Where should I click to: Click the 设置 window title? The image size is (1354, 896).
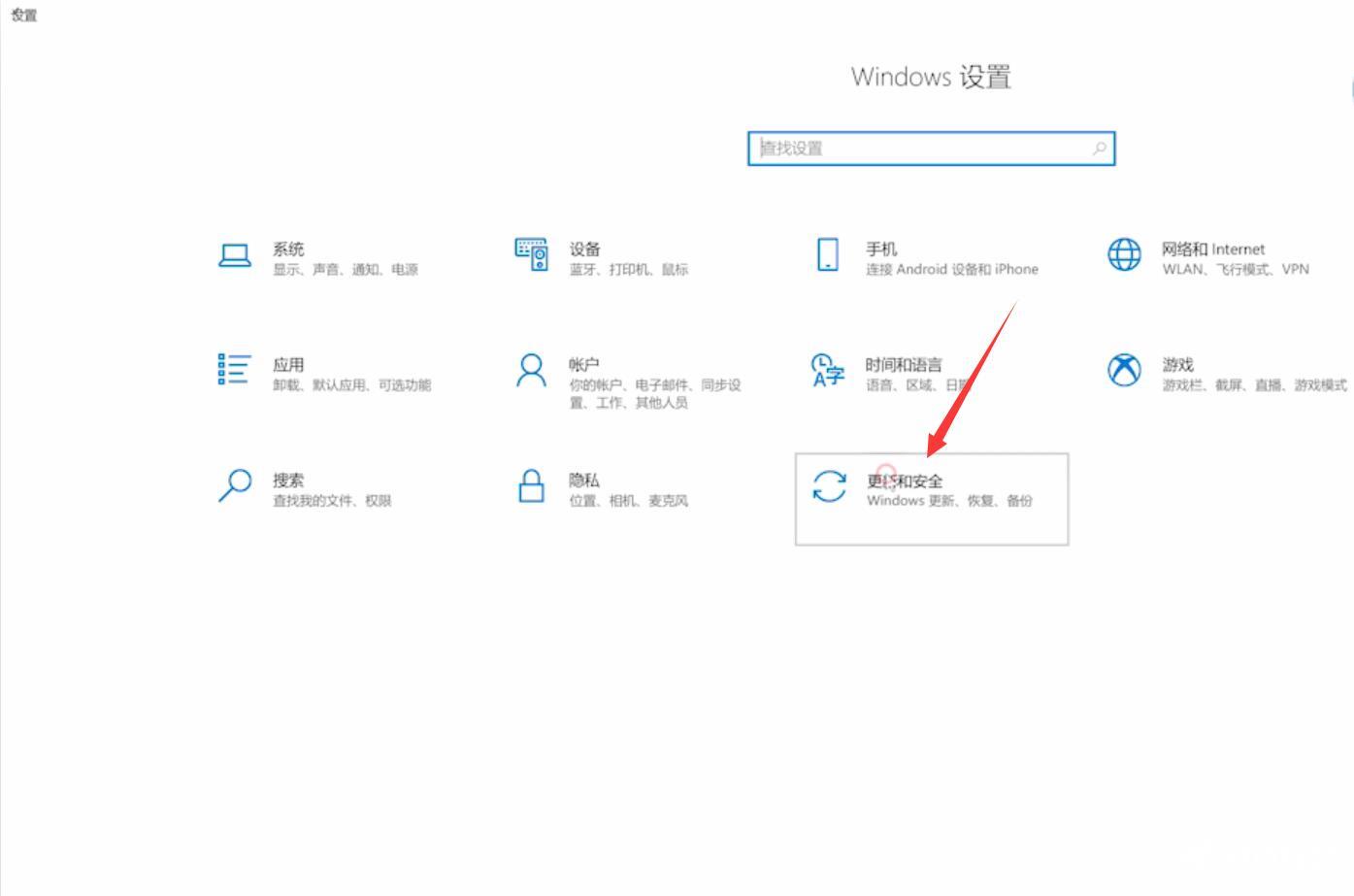pos(23,15)
